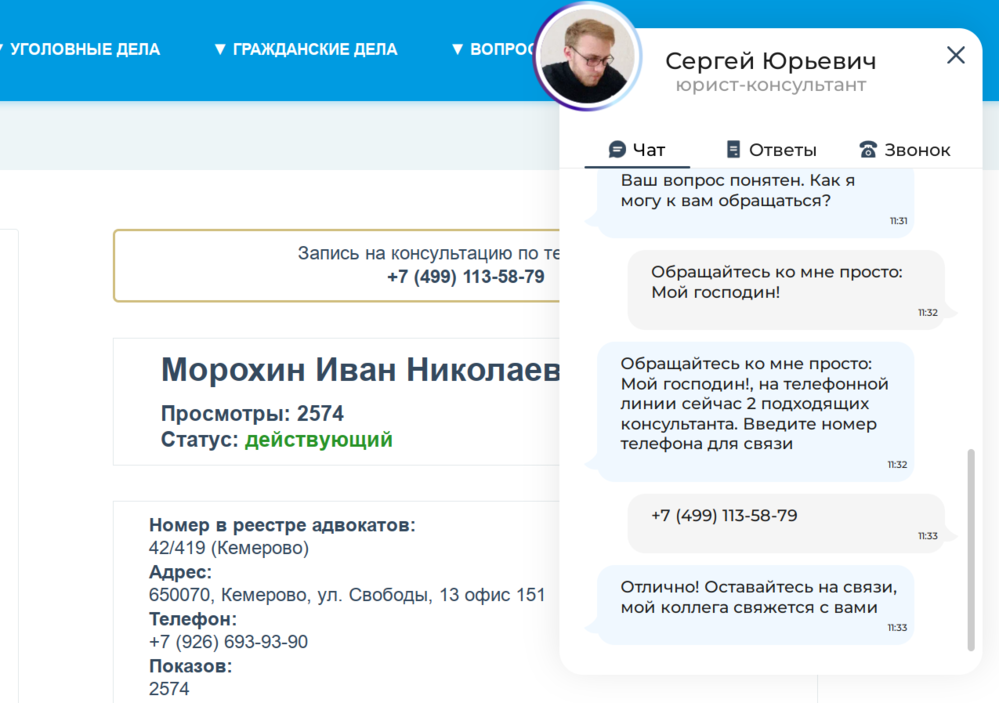Expand the Гражданские дела dropdown

tap(305, 49)
